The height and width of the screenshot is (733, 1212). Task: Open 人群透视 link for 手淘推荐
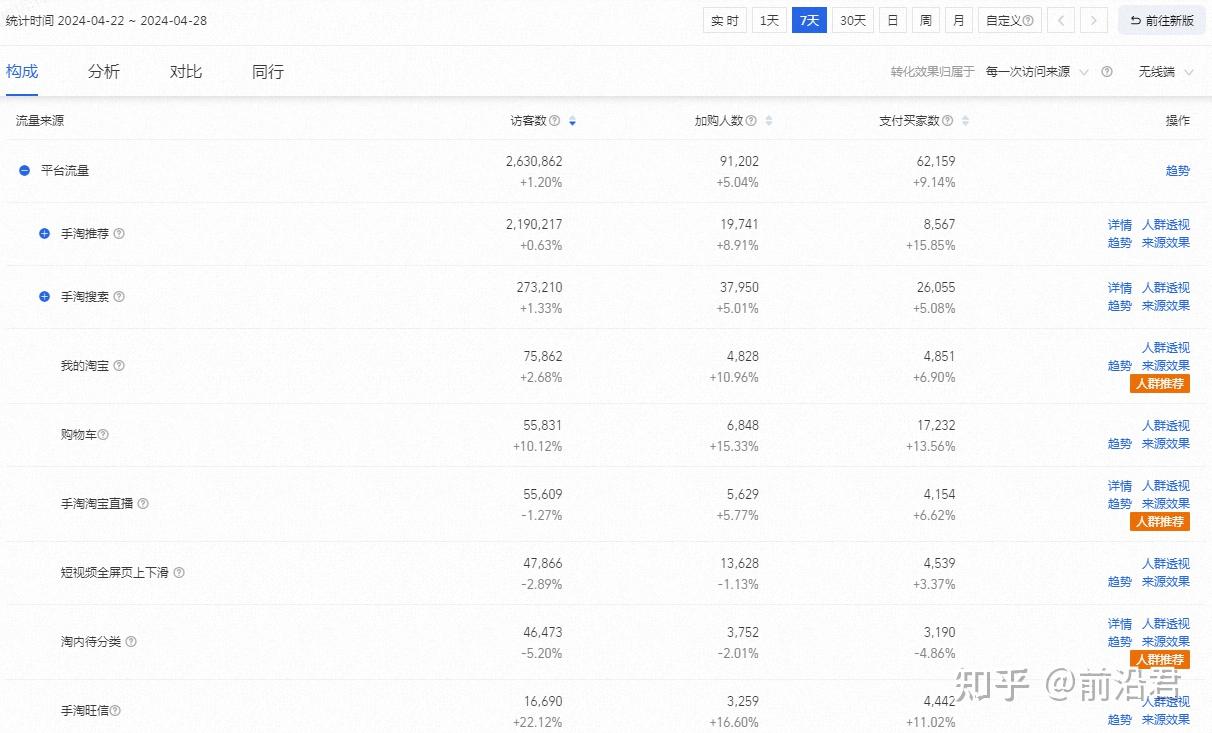click(x=1166, y=225)
